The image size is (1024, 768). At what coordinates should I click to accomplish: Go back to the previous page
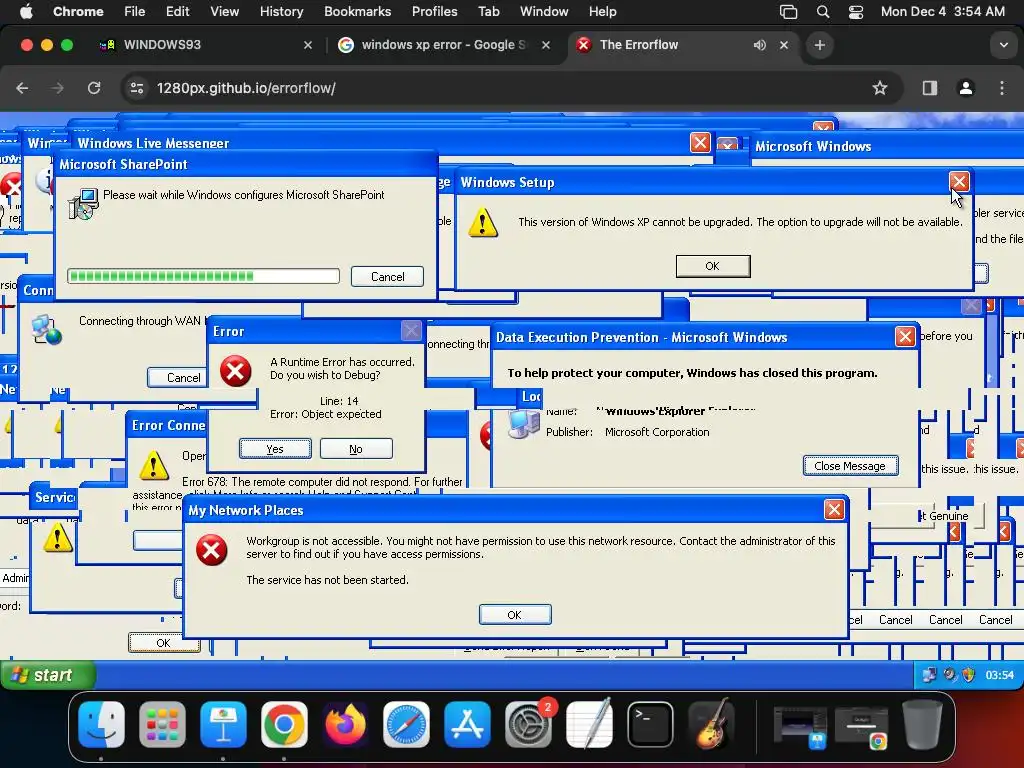(22, 88)
